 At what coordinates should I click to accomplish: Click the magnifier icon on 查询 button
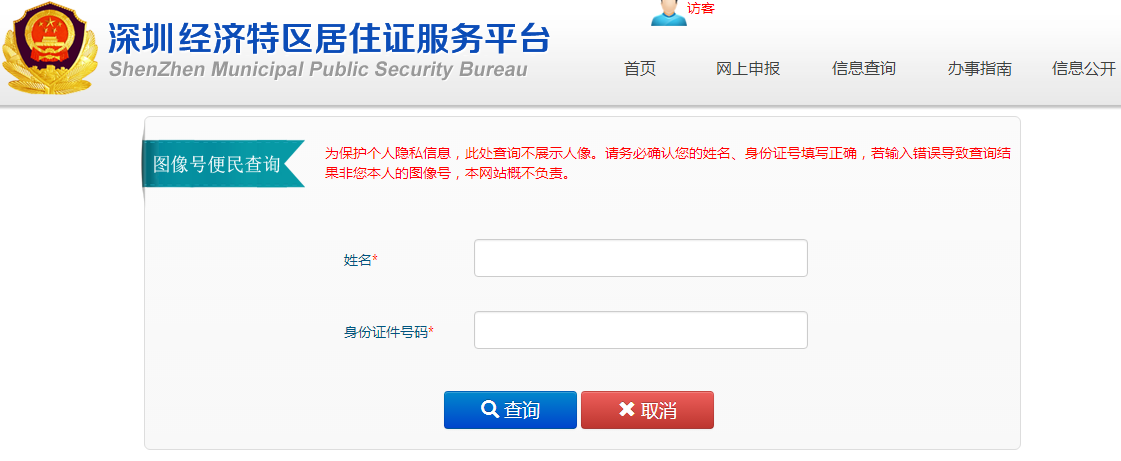490,410
